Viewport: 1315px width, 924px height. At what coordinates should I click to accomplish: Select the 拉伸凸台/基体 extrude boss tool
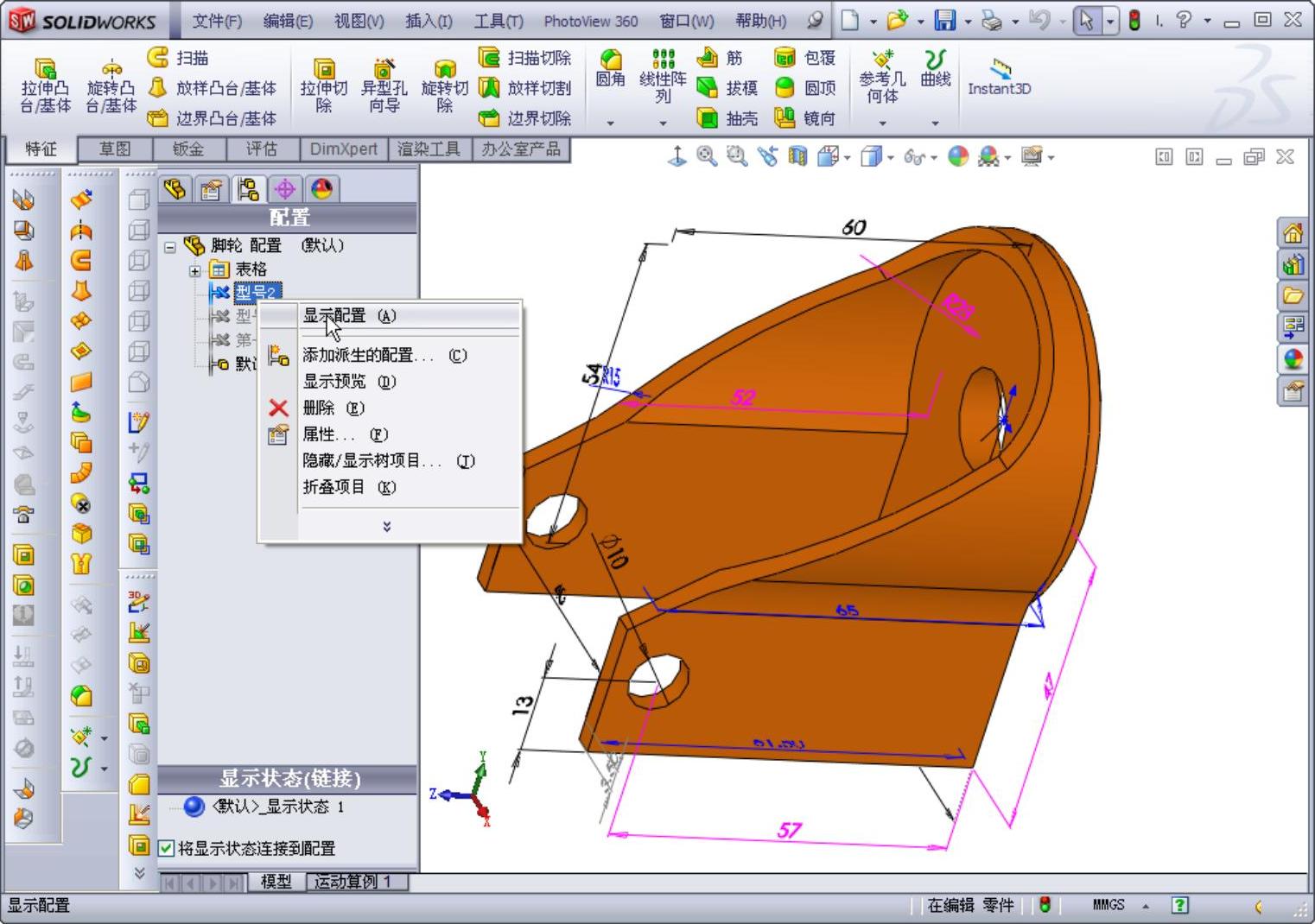pos(45,86)
